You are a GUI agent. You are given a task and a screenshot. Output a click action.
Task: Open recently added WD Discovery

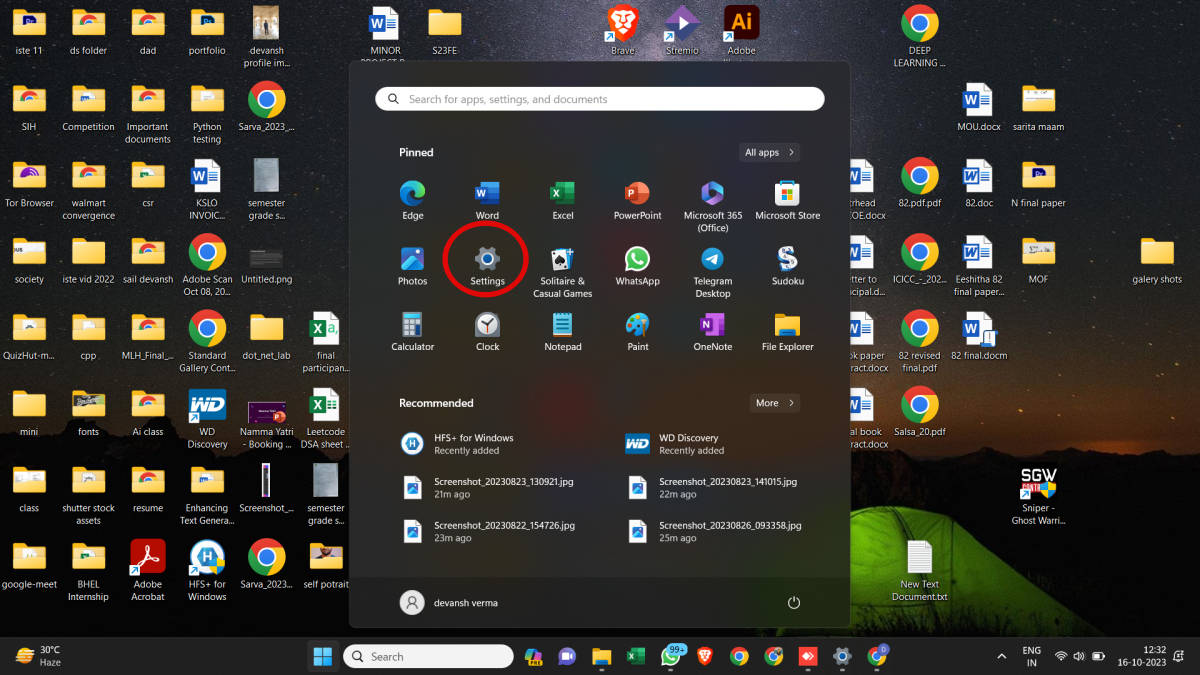[690, 444]
